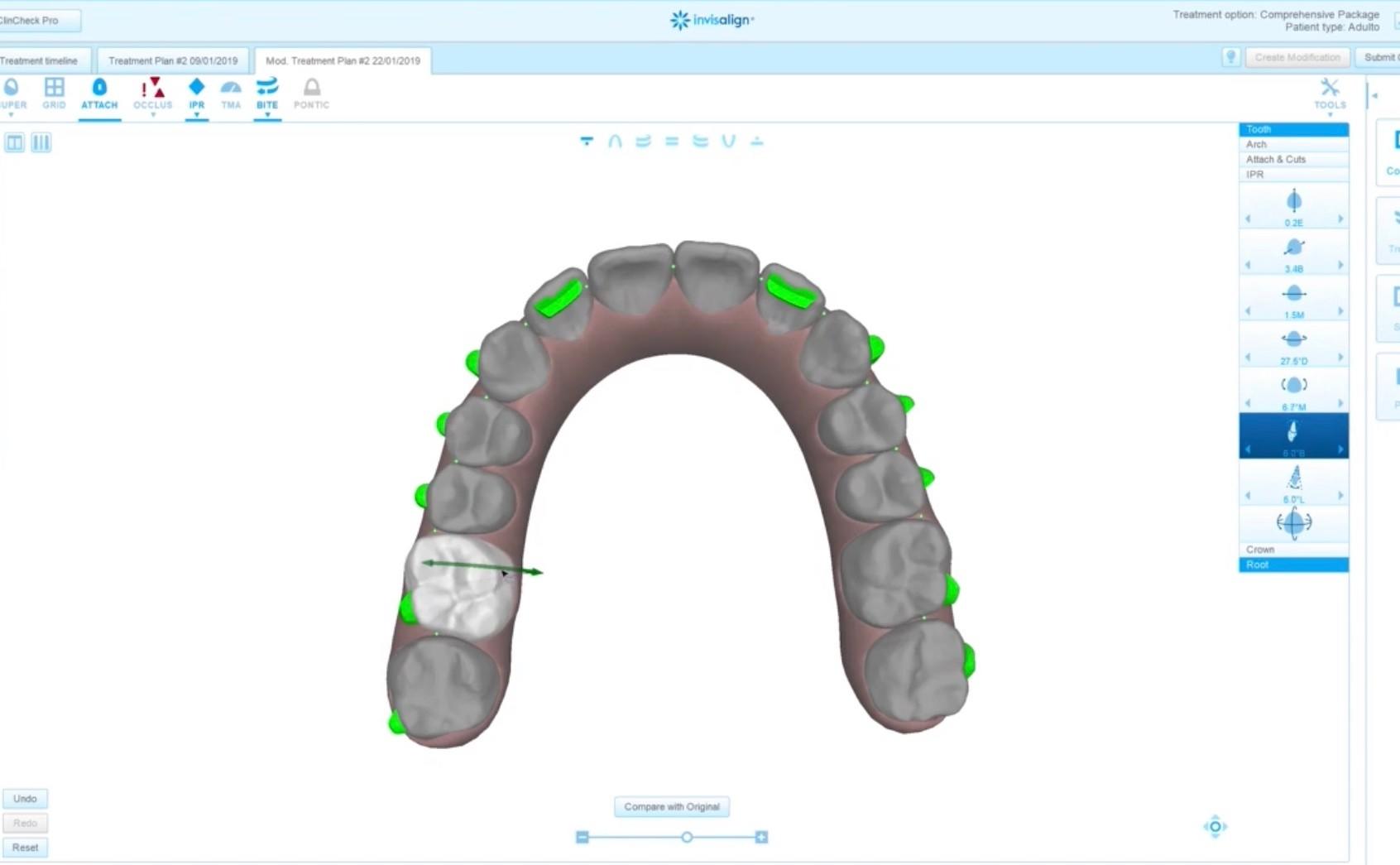Decrease the 6.0°L value with left arrow
This screenshot has height=865, width=1400.
pos(1248,496)
